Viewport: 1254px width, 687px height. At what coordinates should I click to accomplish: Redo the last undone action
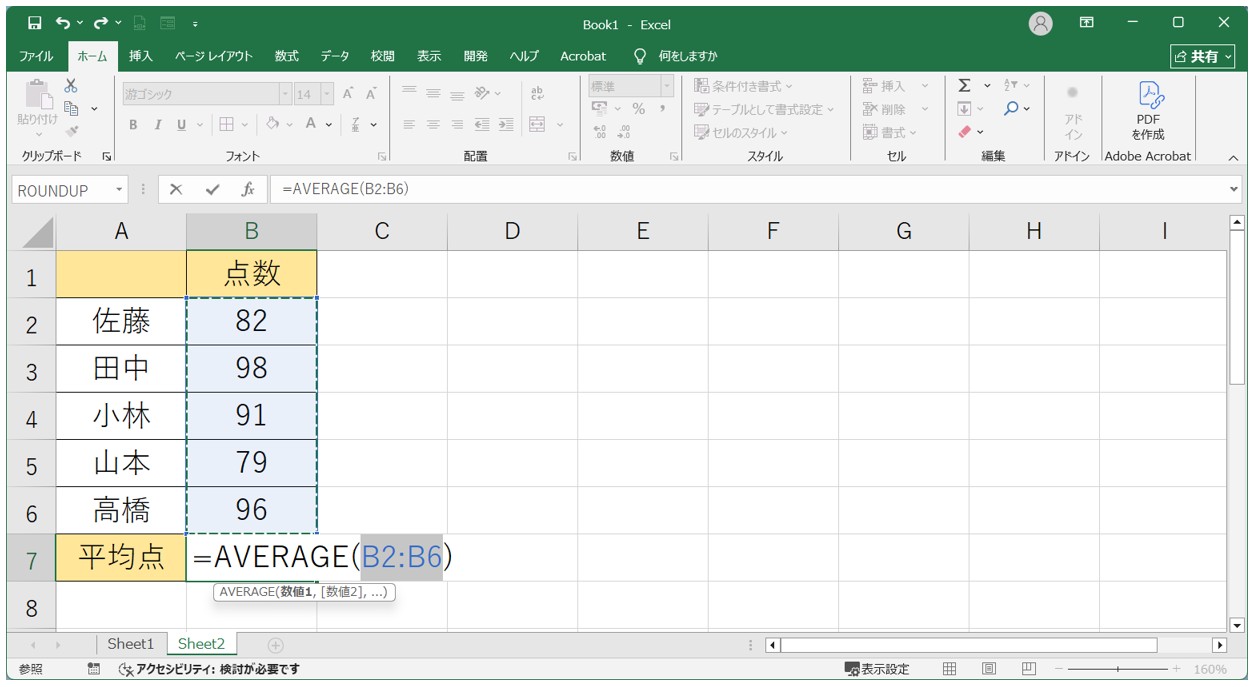pyautogui.click(x=101, y=23)
